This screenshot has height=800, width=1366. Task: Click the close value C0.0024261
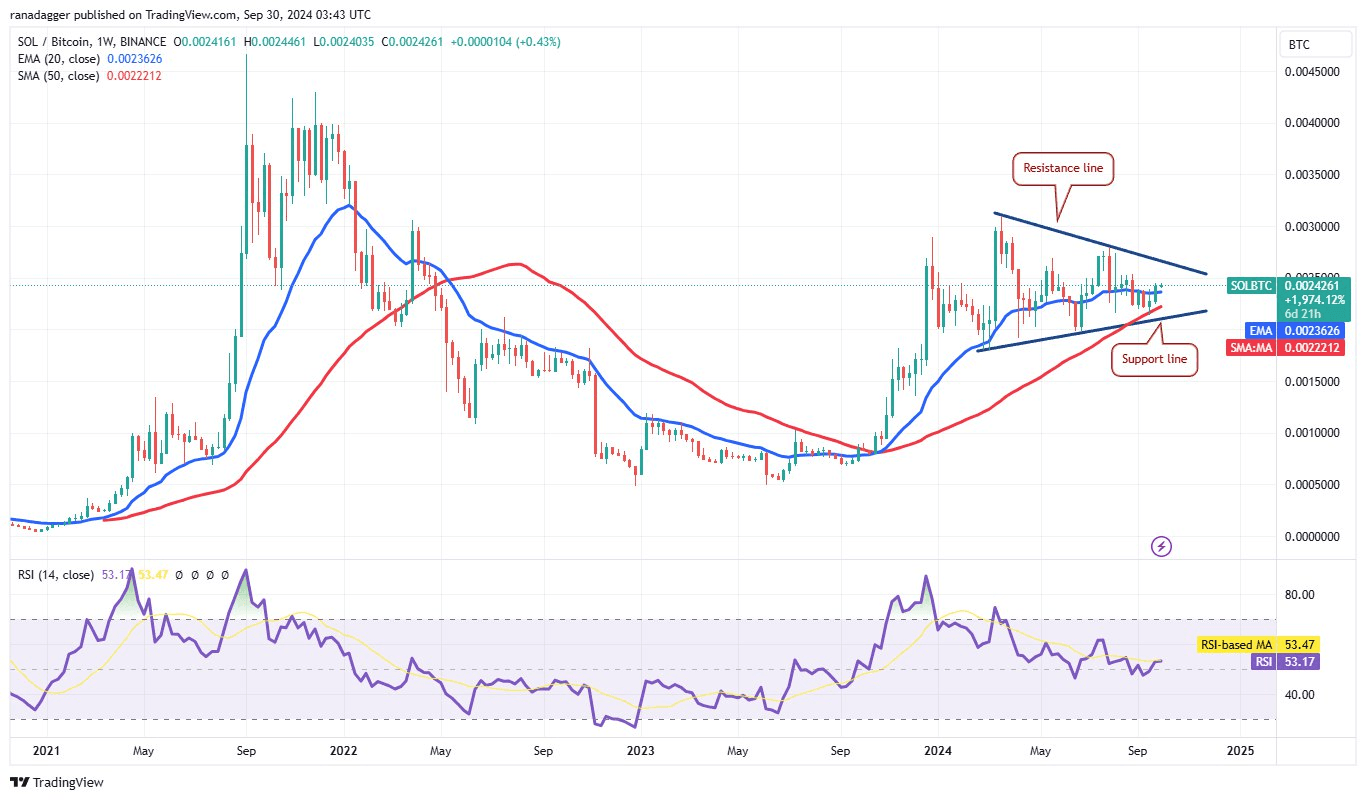[x=413, y=42]
